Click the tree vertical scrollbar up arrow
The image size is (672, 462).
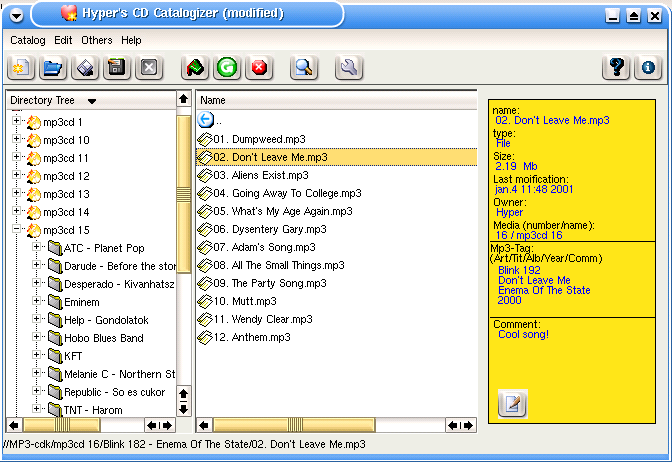click(x=183, y=99)
